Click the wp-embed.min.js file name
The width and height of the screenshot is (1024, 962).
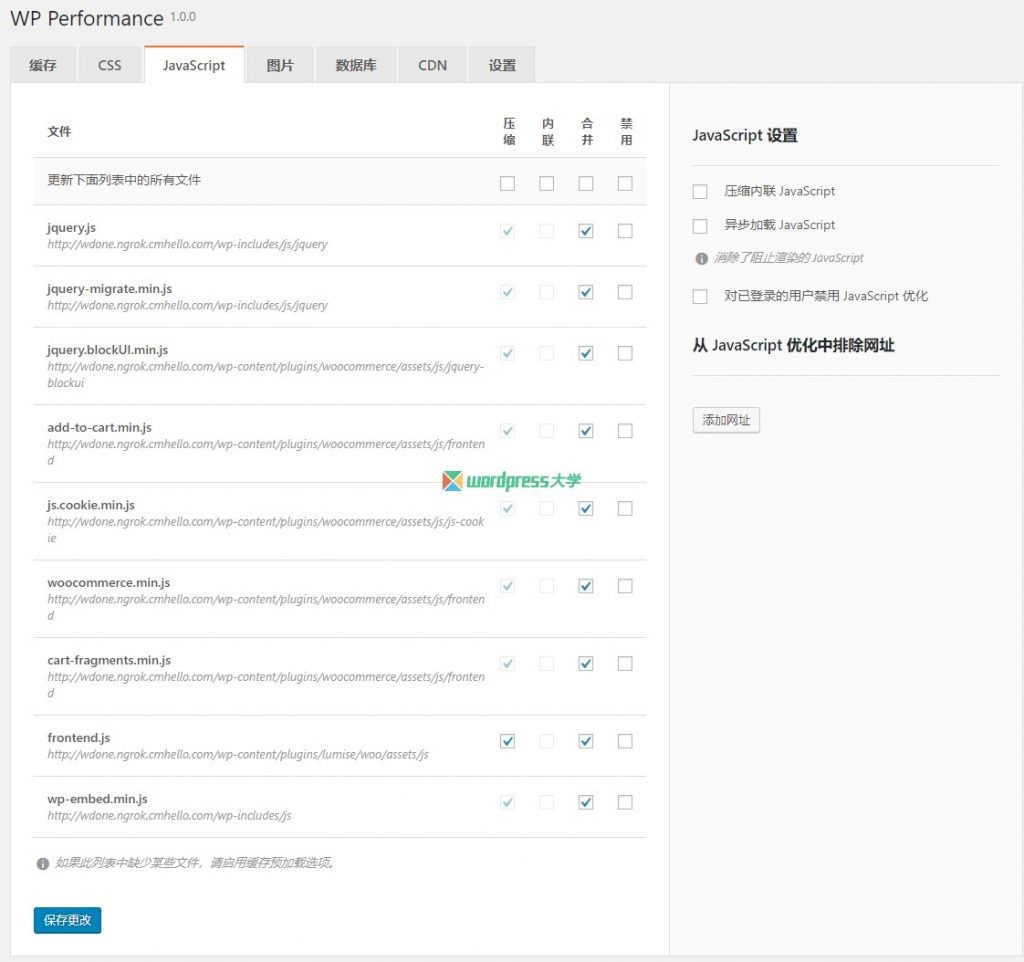coord(97,799)
